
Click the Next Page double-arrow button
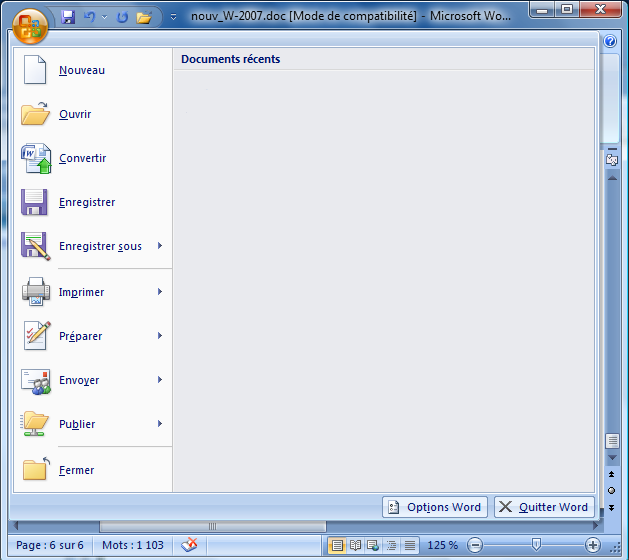pyautogui.click(x=611, y=508)
